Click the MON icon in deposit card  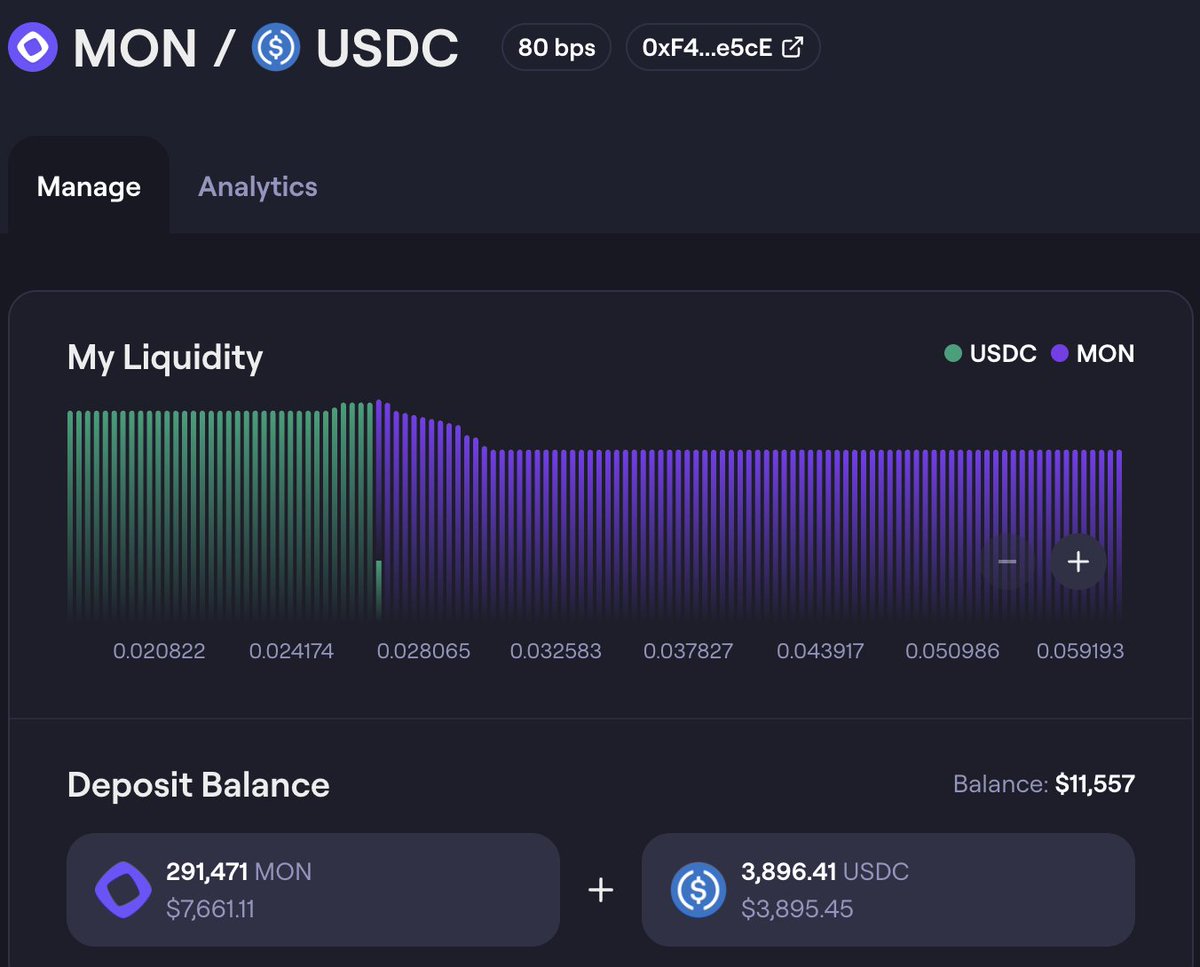123,889
